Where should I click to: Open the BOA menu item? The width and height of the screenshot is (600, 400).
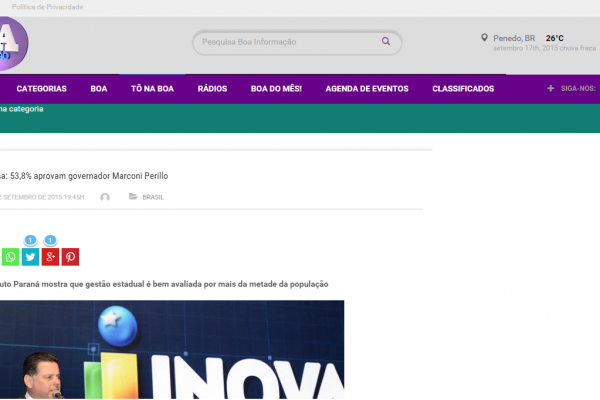tap(99, 89)
